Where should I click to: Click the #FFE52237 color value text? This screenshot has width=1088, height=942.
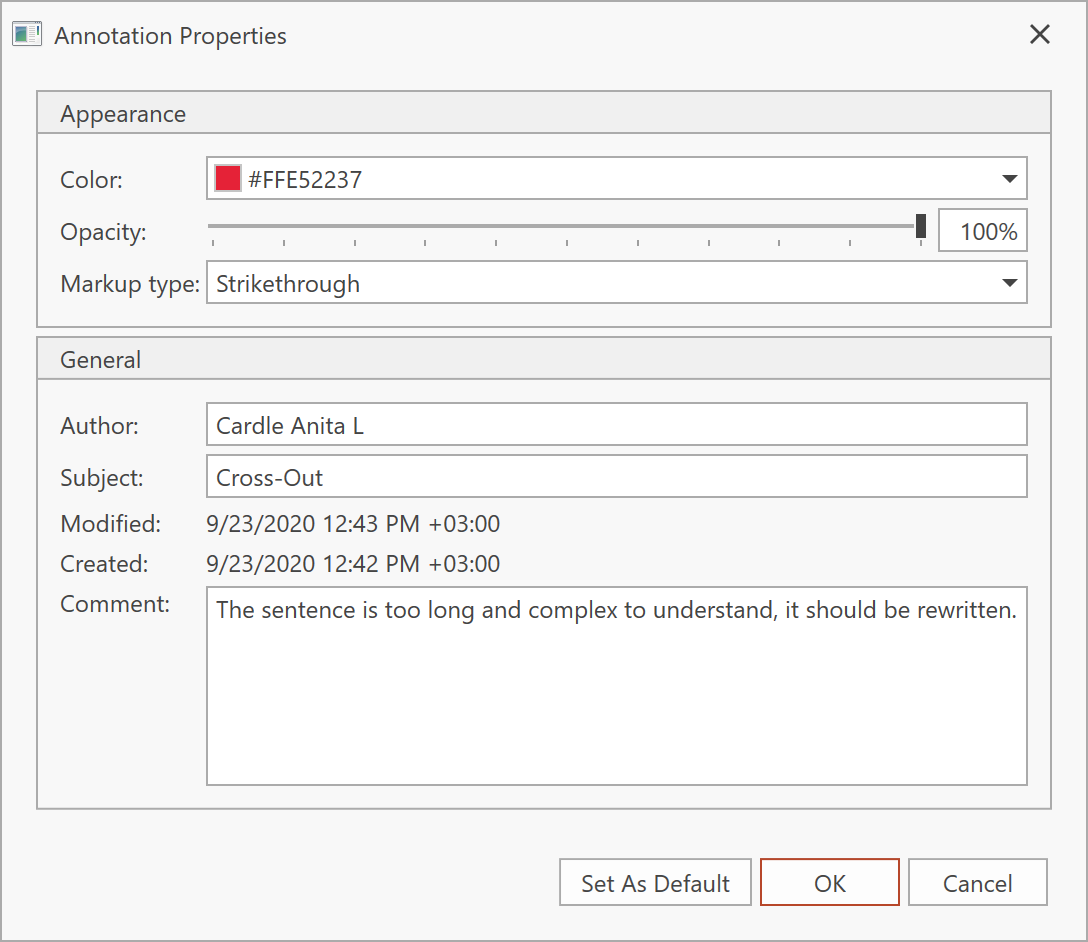(305, 180)
